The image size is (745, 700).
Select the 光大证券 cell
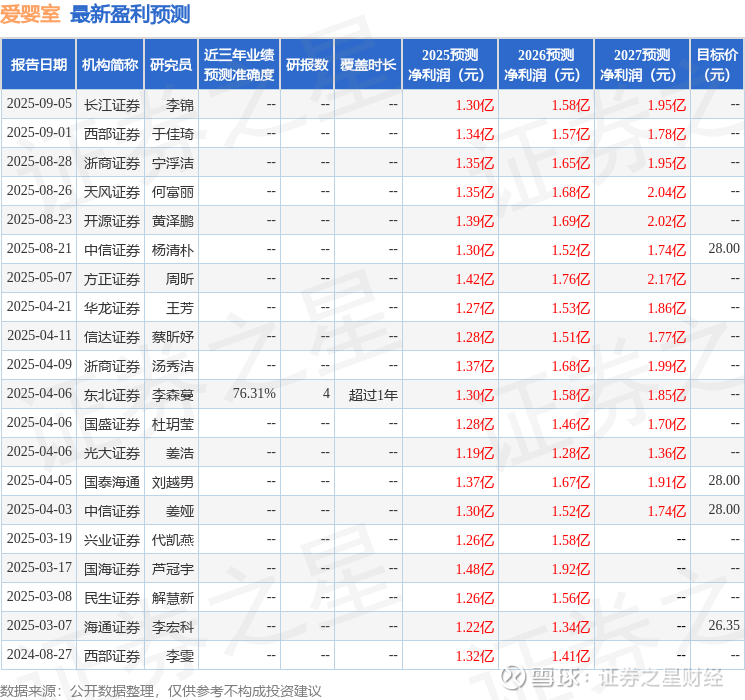(112, 453)
